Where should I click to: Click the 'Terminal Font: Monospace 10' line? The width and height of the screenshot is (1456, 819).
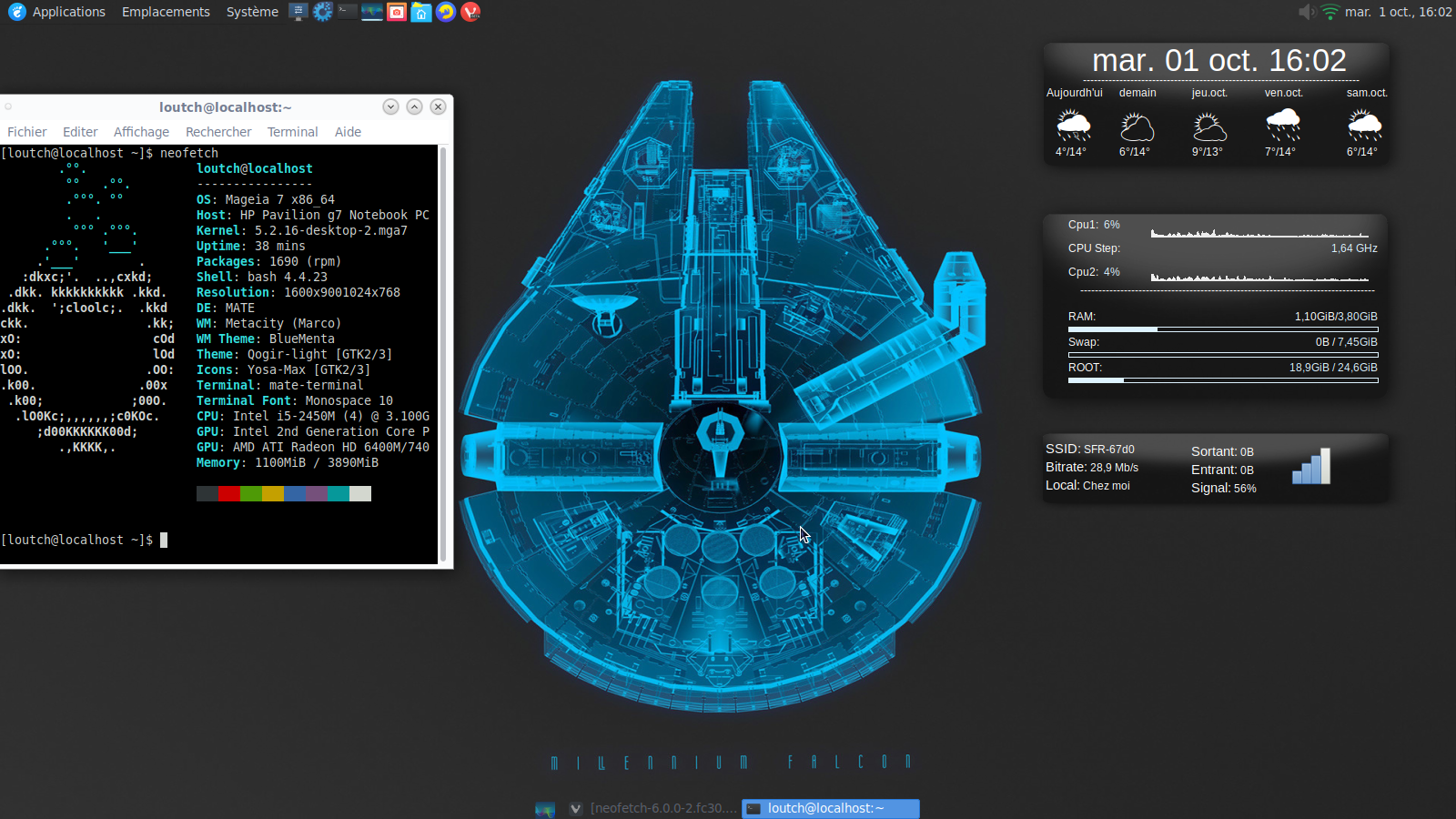tap(295, 400)
